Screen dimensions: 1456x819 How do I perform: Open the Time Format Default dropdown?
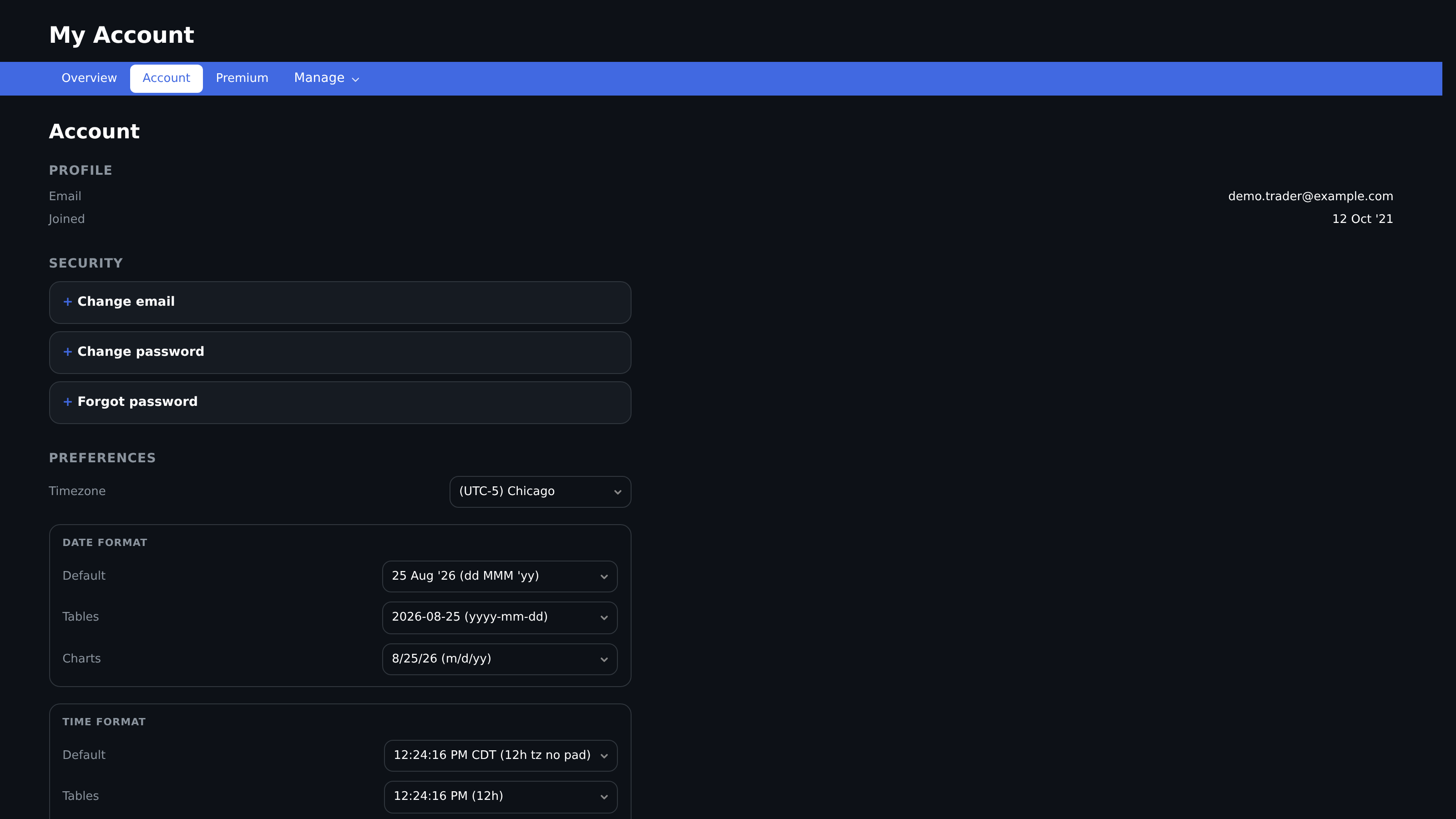click(x=500, y=756)
